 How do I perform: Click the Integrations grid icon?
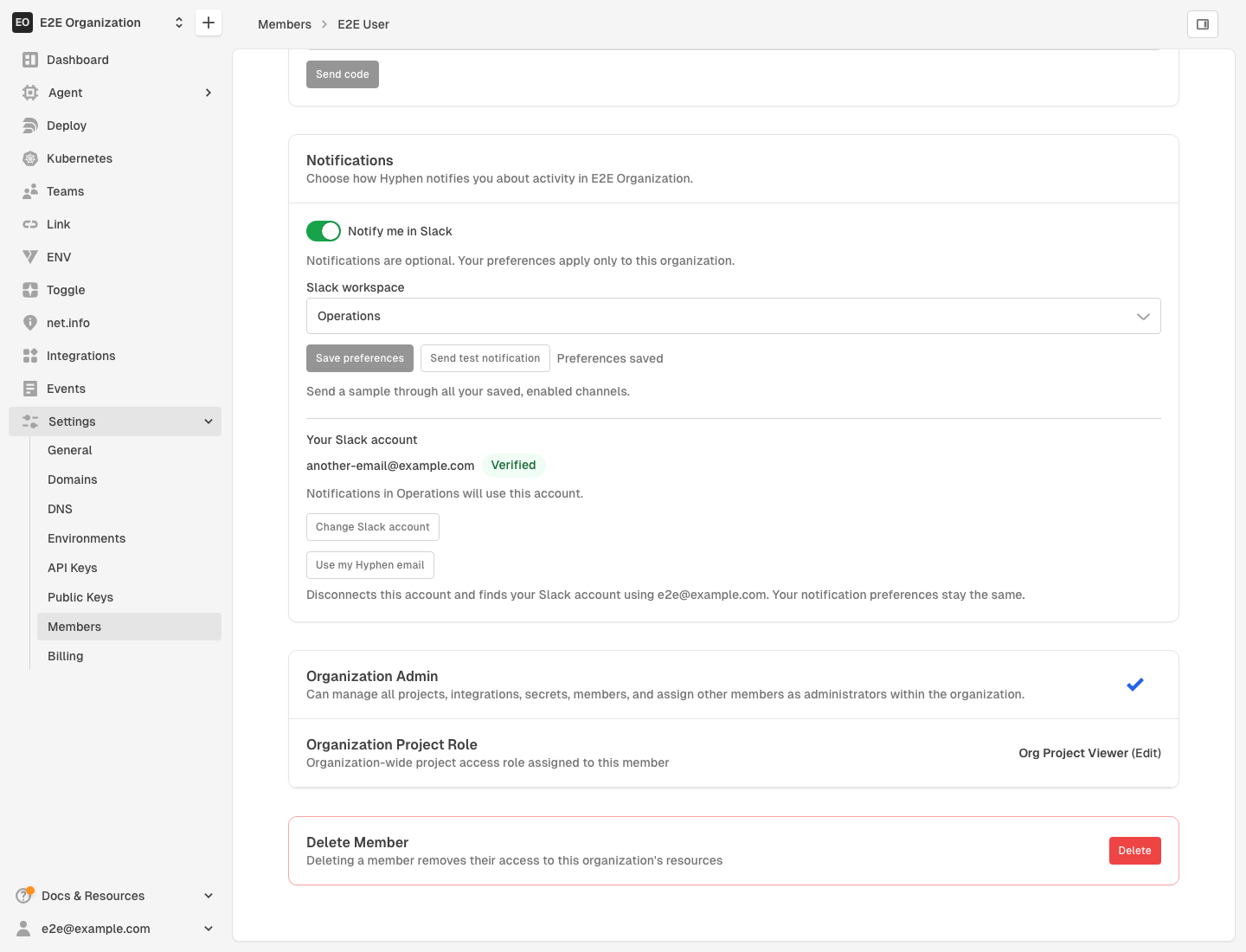pos(30,356)
